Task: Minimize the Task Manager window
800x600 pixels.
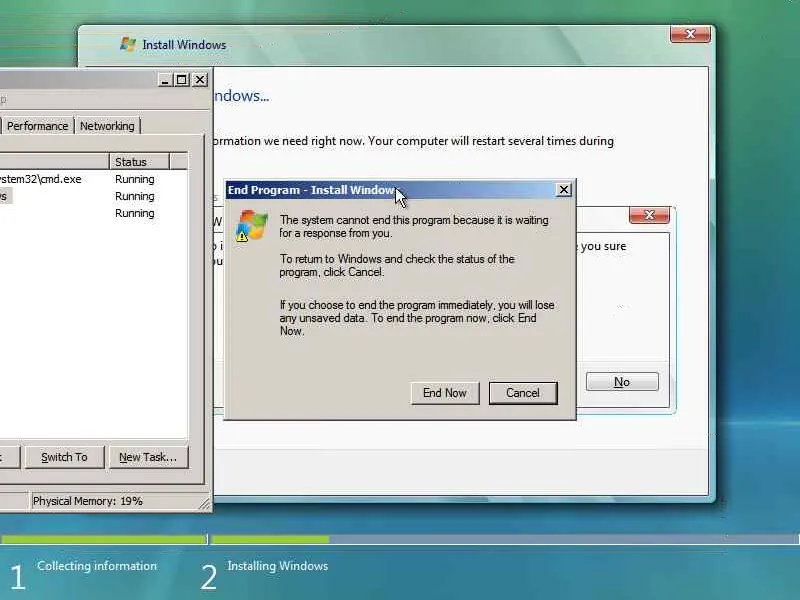Action: tap(165, 80)
